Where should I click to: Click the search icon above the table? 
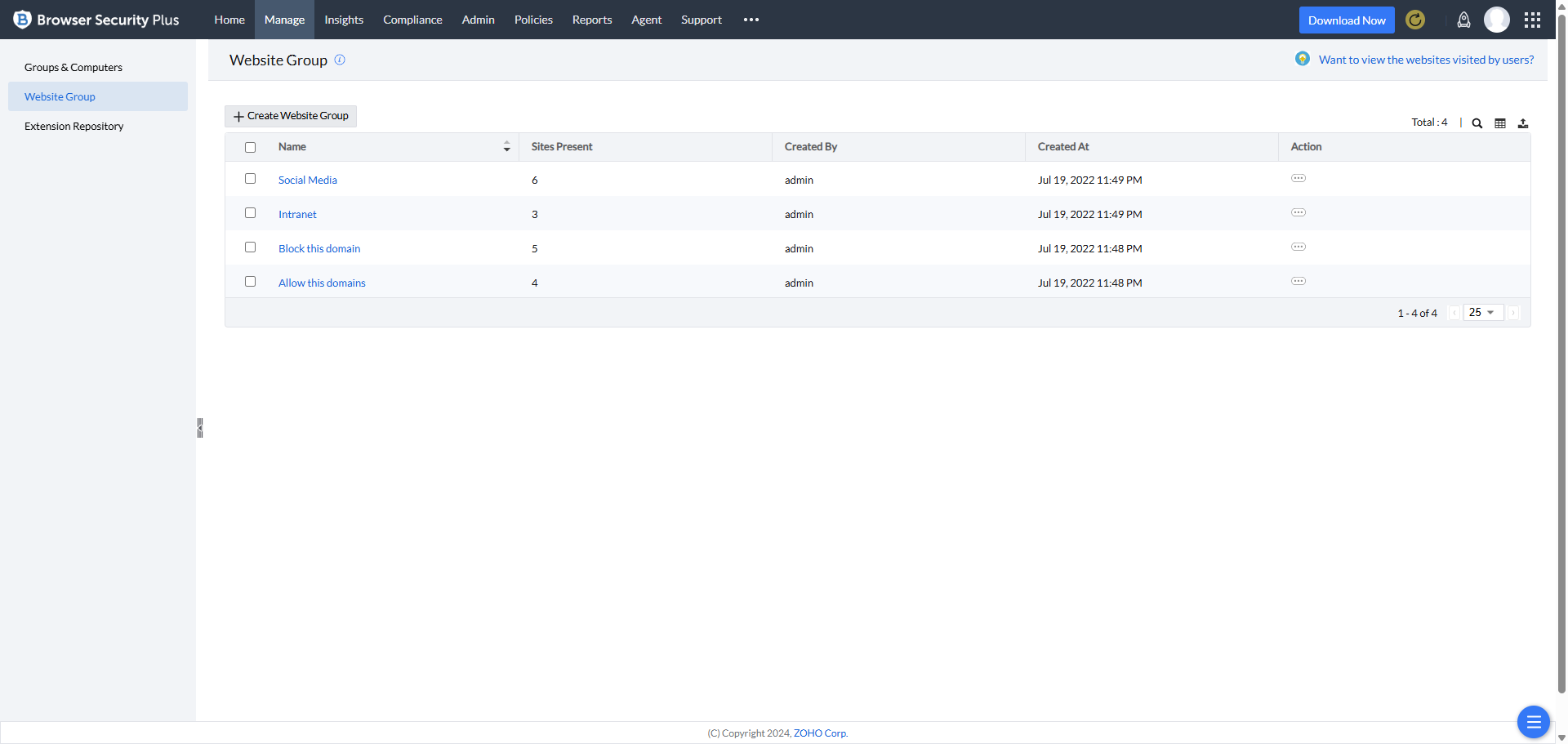pos(1477,123)
